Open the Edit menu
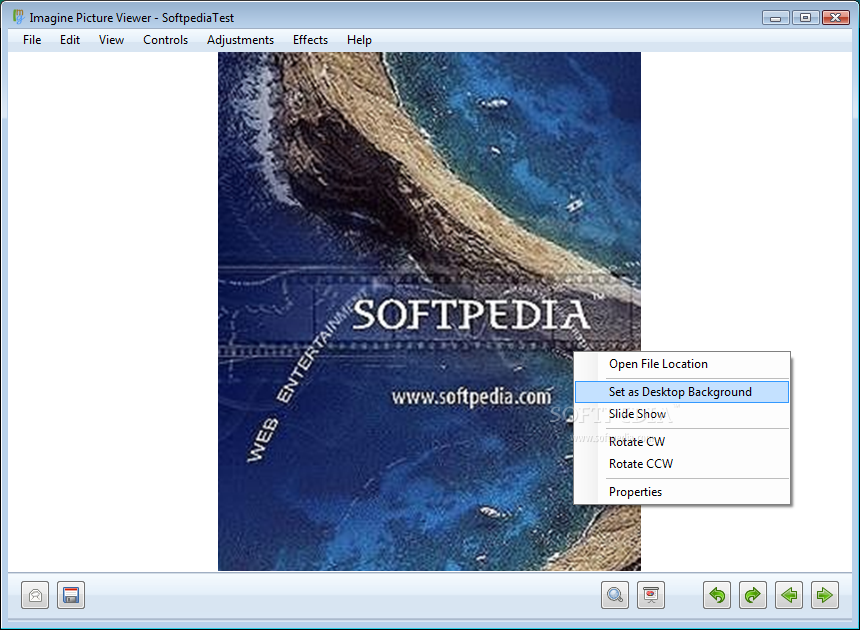The height and width of the screenshot is (630, 860). tap(70, 40)
